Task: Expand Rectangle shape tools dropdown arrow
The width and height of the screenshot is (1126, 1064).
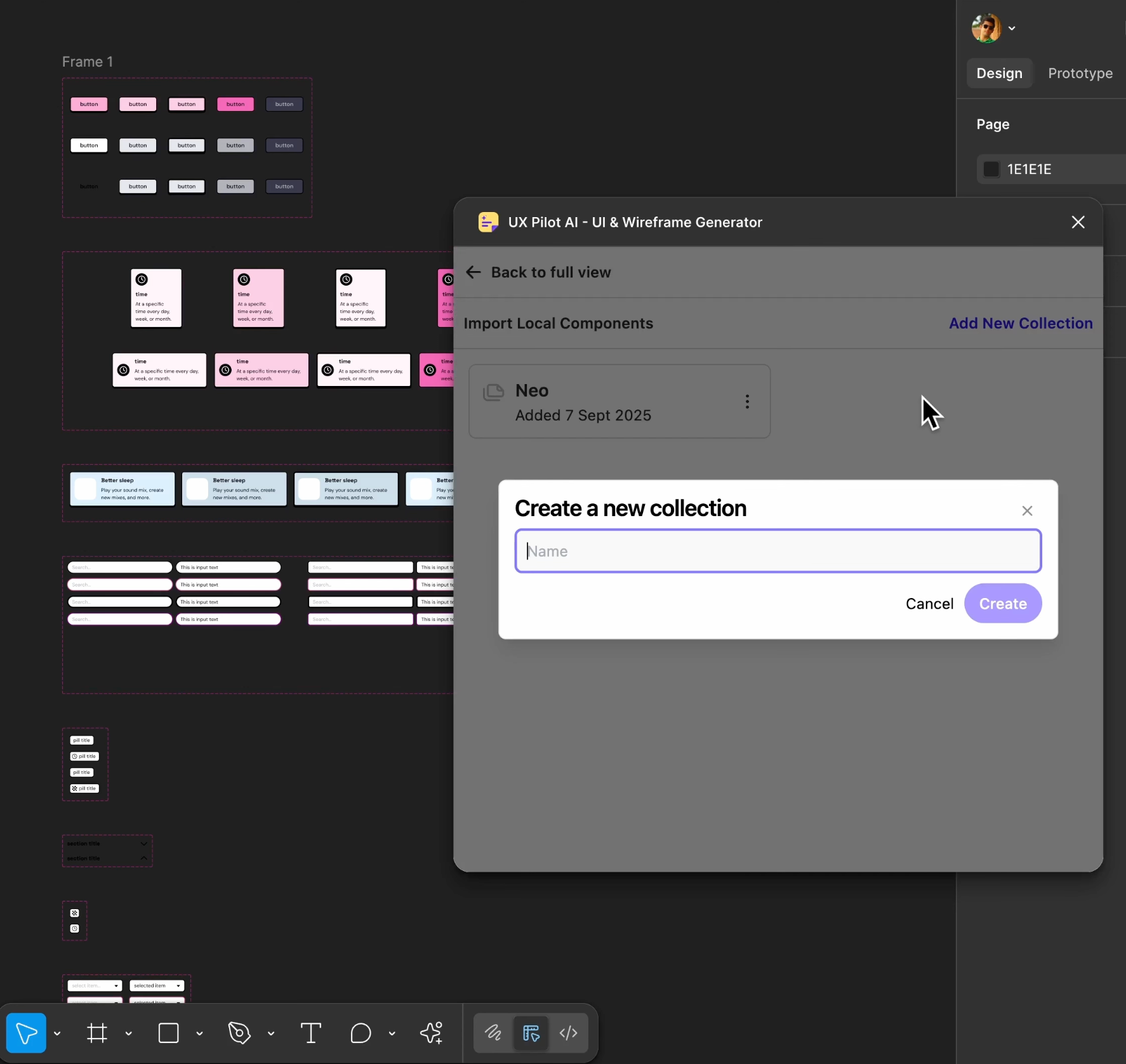Action: [199, 1034]
